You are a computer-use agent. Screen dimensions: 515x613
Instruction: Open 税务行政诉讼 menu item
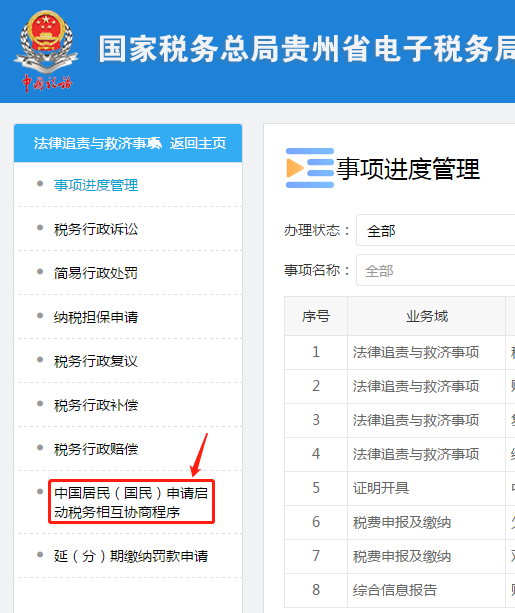96,229
